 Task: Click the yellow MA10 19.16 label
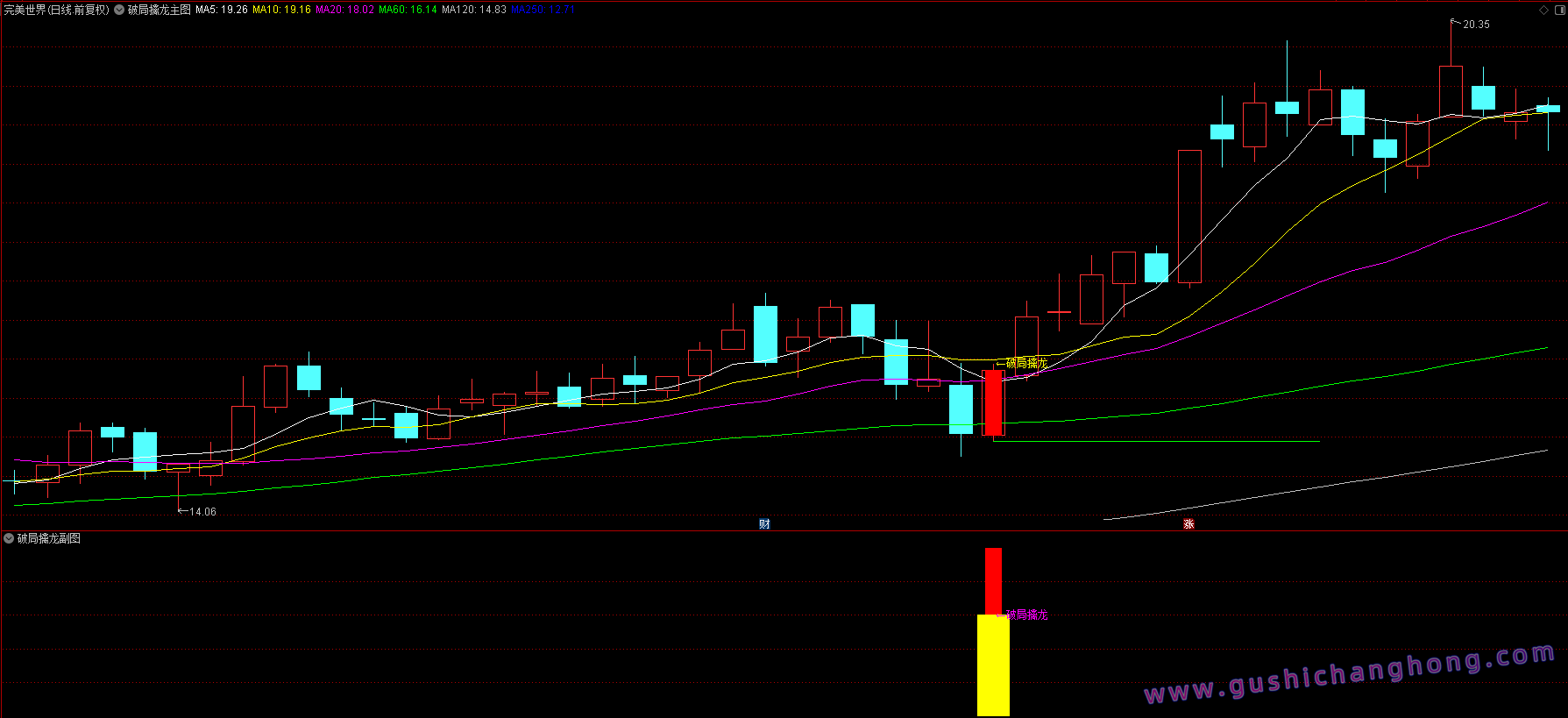click(x=281, y=10)
